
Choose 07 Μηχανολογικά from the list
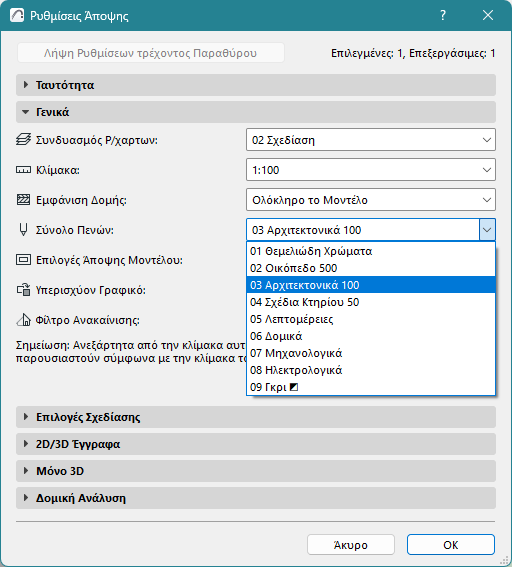click(371, 353)
